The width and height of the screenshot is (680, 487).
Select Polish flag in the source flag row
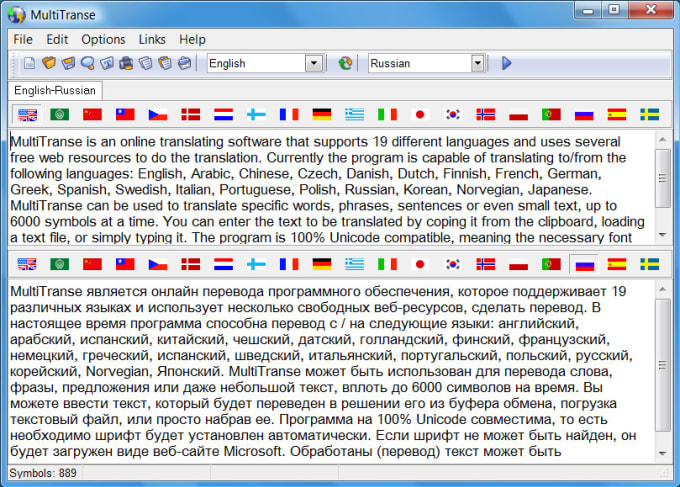518,114
